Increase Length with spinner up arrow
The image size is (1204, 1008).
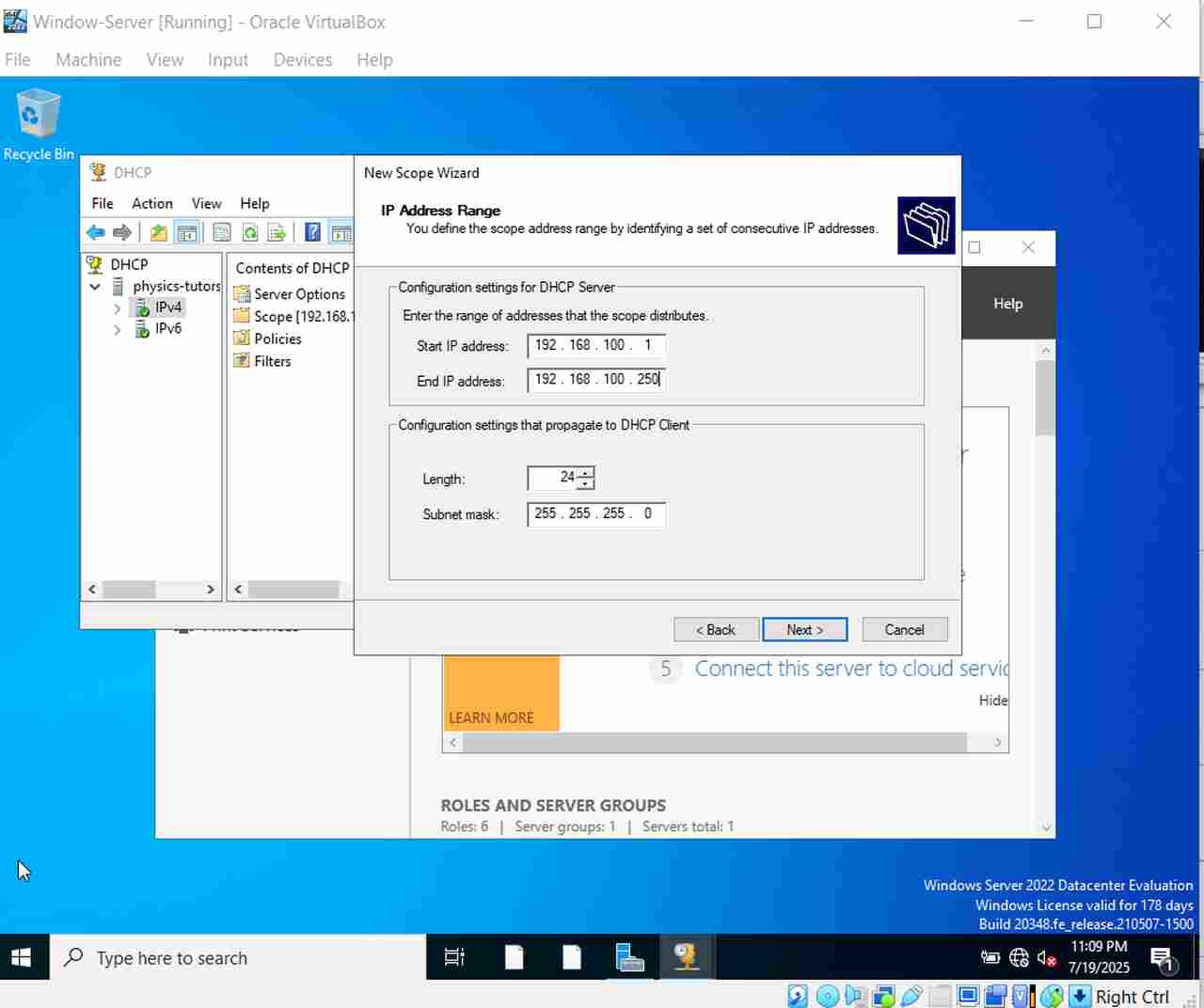586,472
